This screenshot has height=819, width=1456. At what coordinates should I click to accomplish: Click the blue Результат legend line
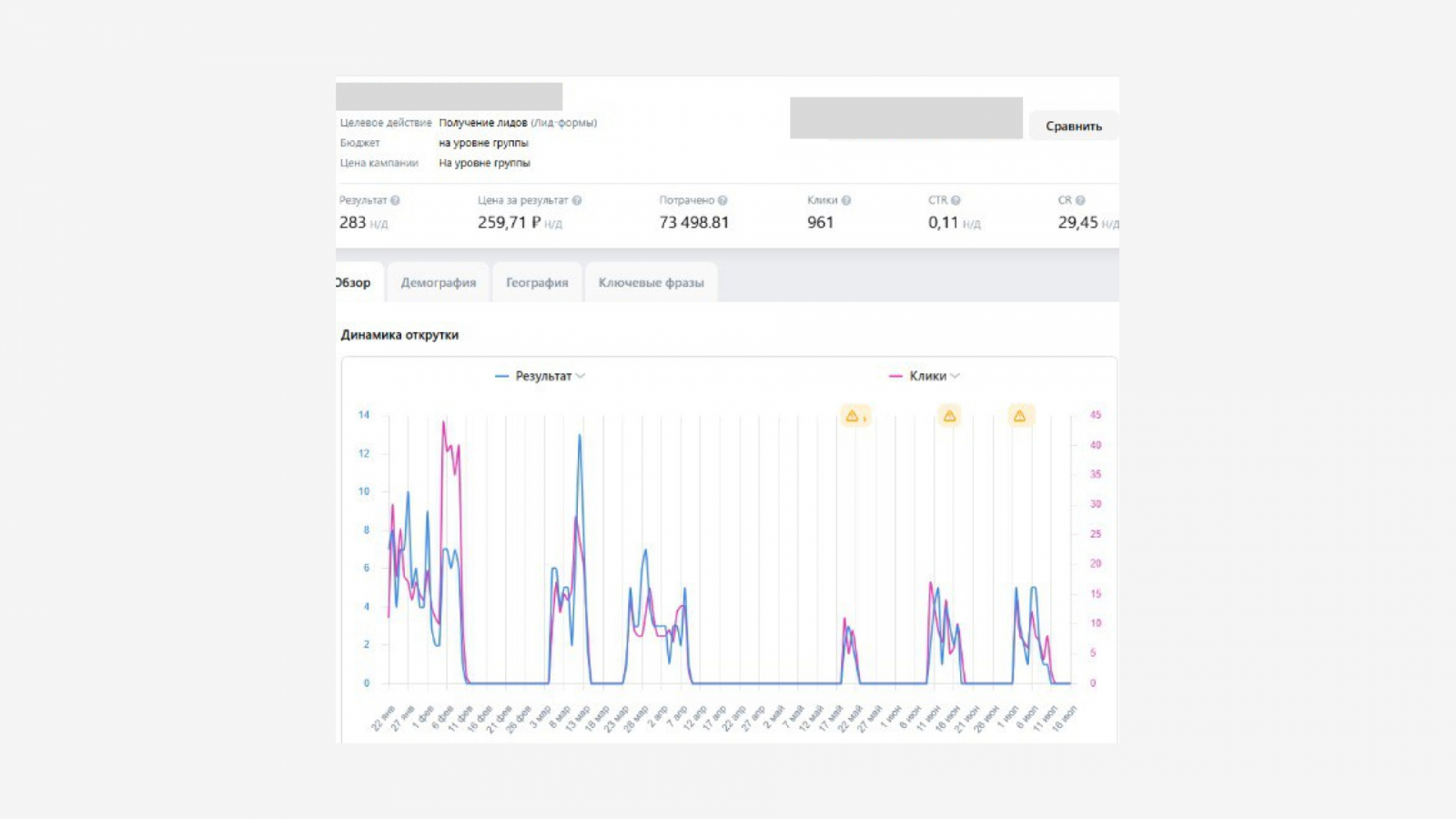coord(501,376)
